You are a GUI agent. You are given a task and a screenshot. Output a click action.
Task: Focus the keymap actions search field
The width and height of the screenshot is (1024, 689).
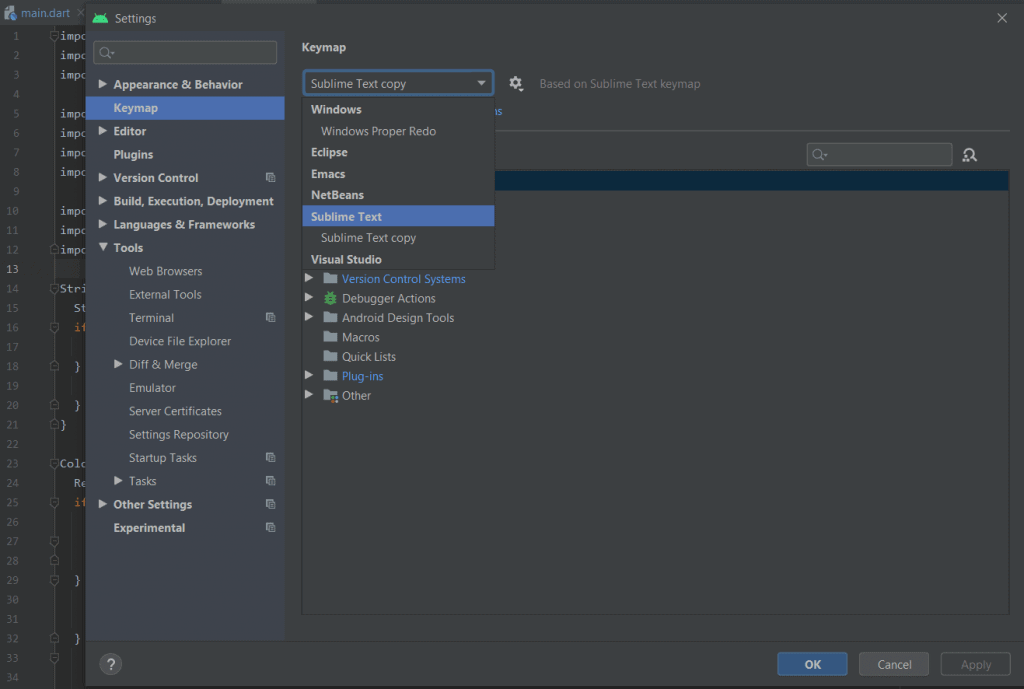879,155
